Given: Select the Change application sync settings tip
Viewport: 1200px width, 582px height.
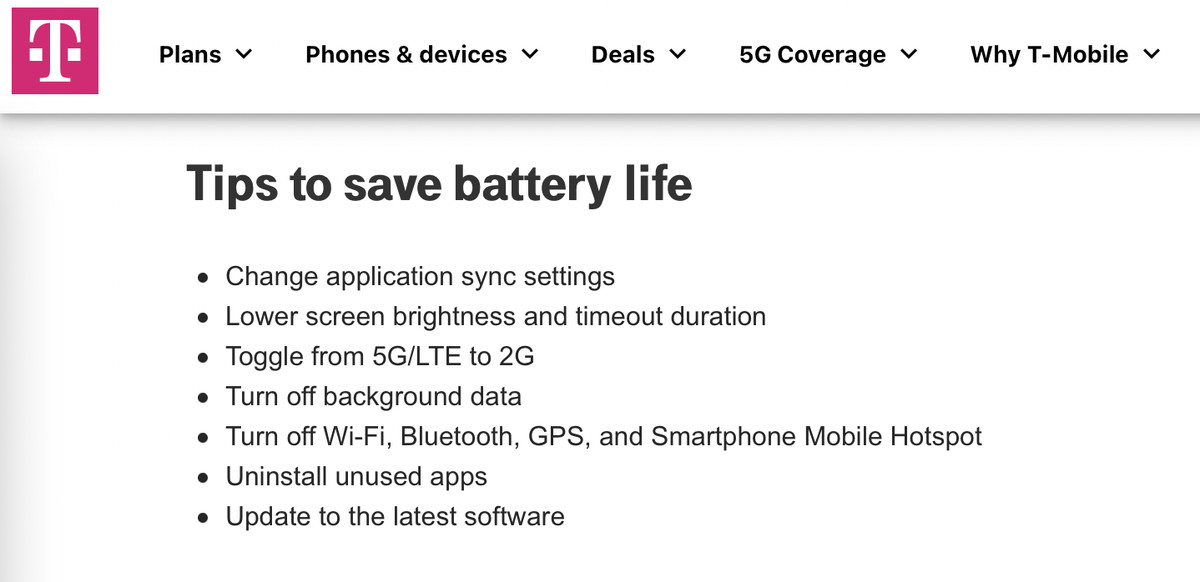Looking at the screenshot, I should (420, 276).
